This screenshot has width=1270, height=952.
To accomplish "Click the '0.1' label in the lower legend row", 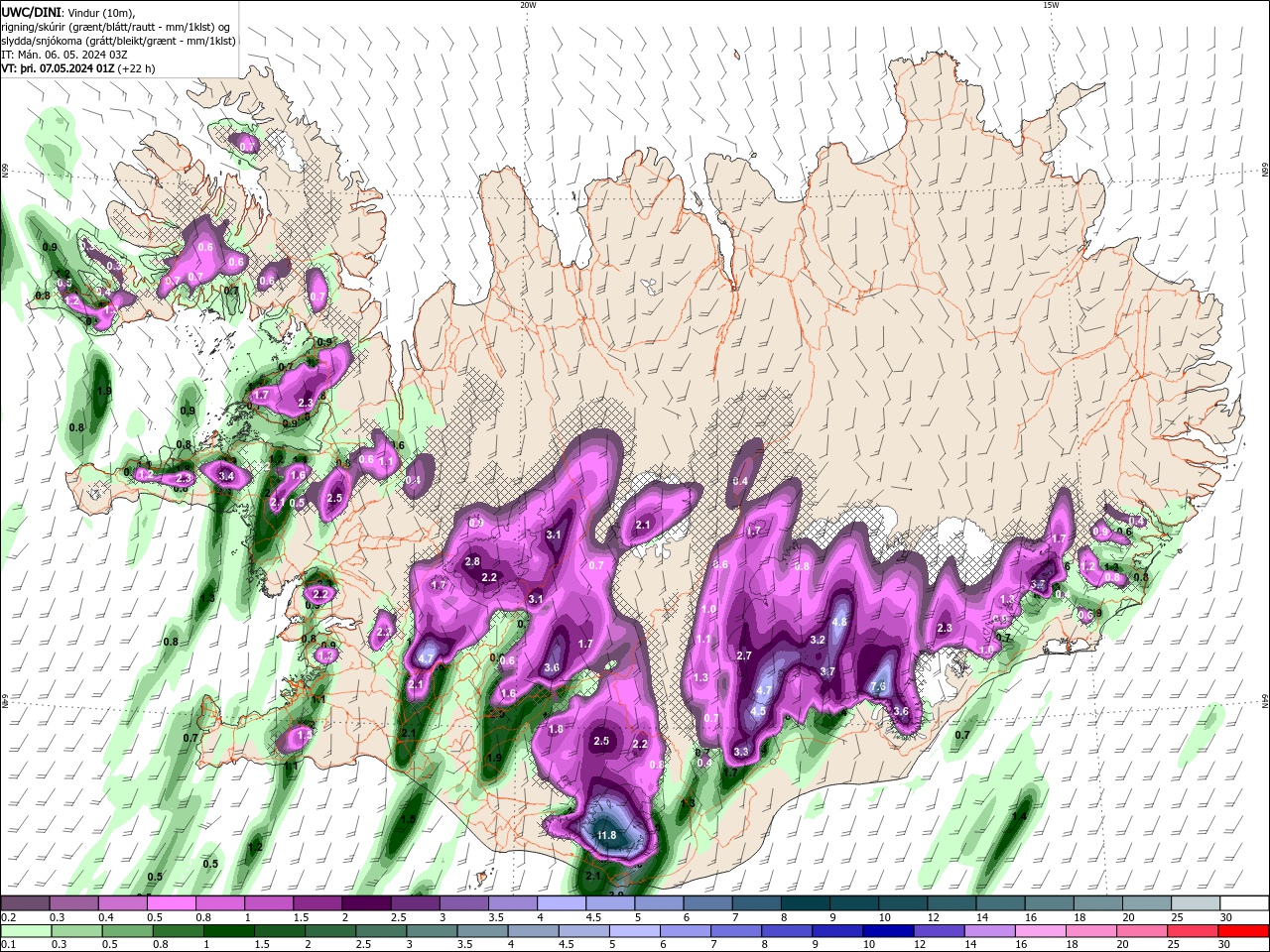I will click(8, 945).
